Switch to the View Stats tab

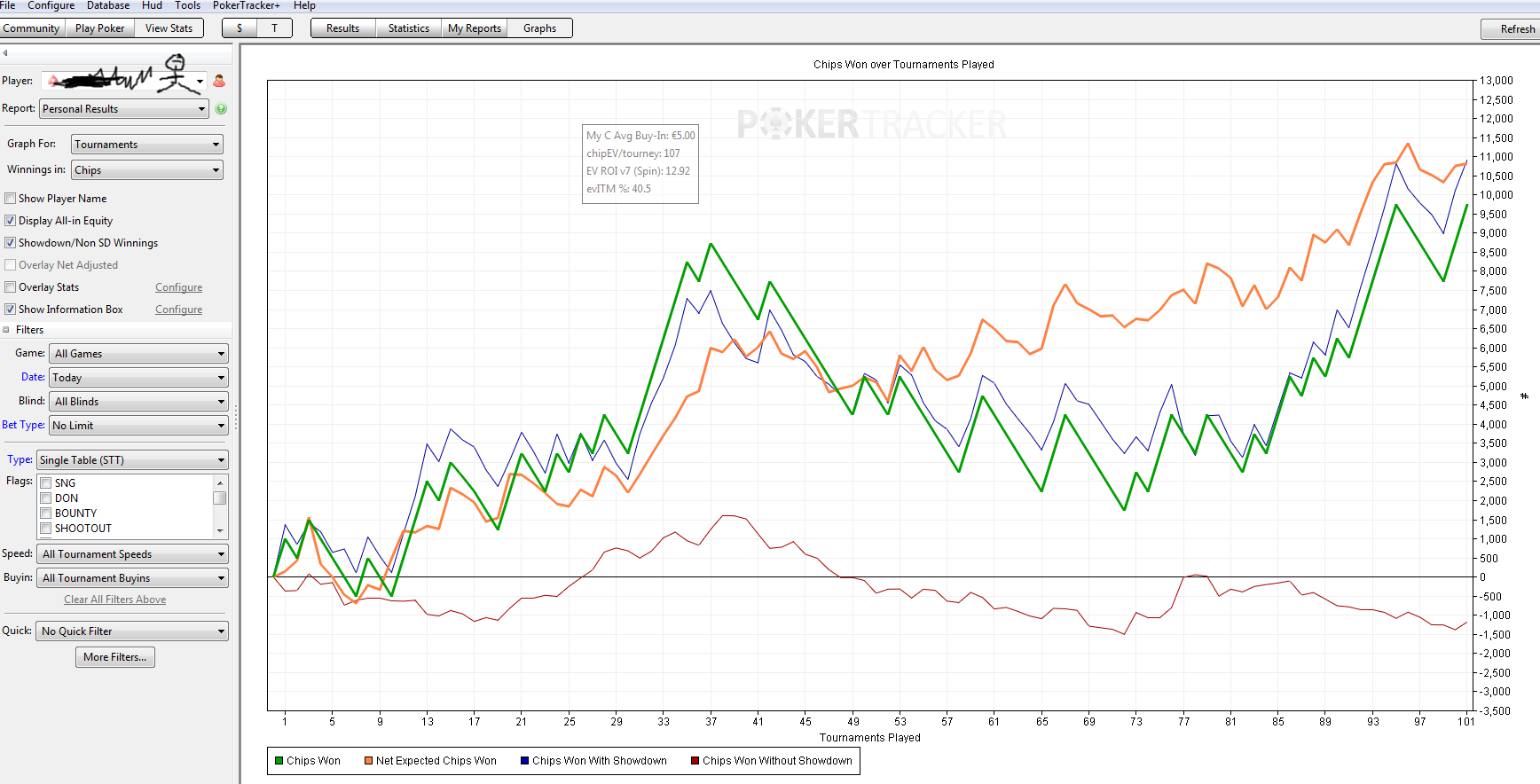[x=169, y=28]
